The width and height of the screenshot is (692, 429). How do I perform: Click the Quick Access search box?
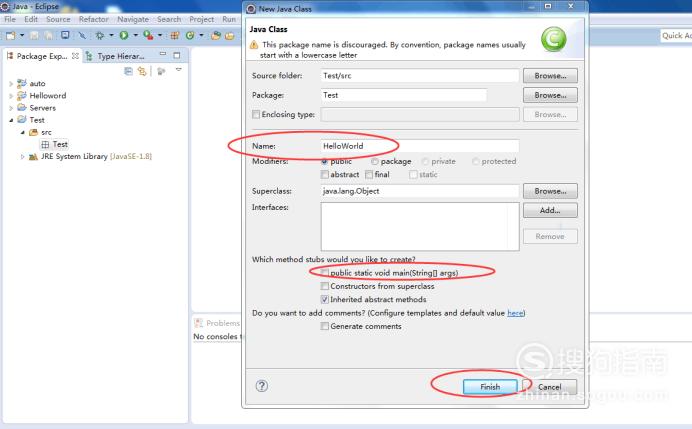tap(676, 36)
